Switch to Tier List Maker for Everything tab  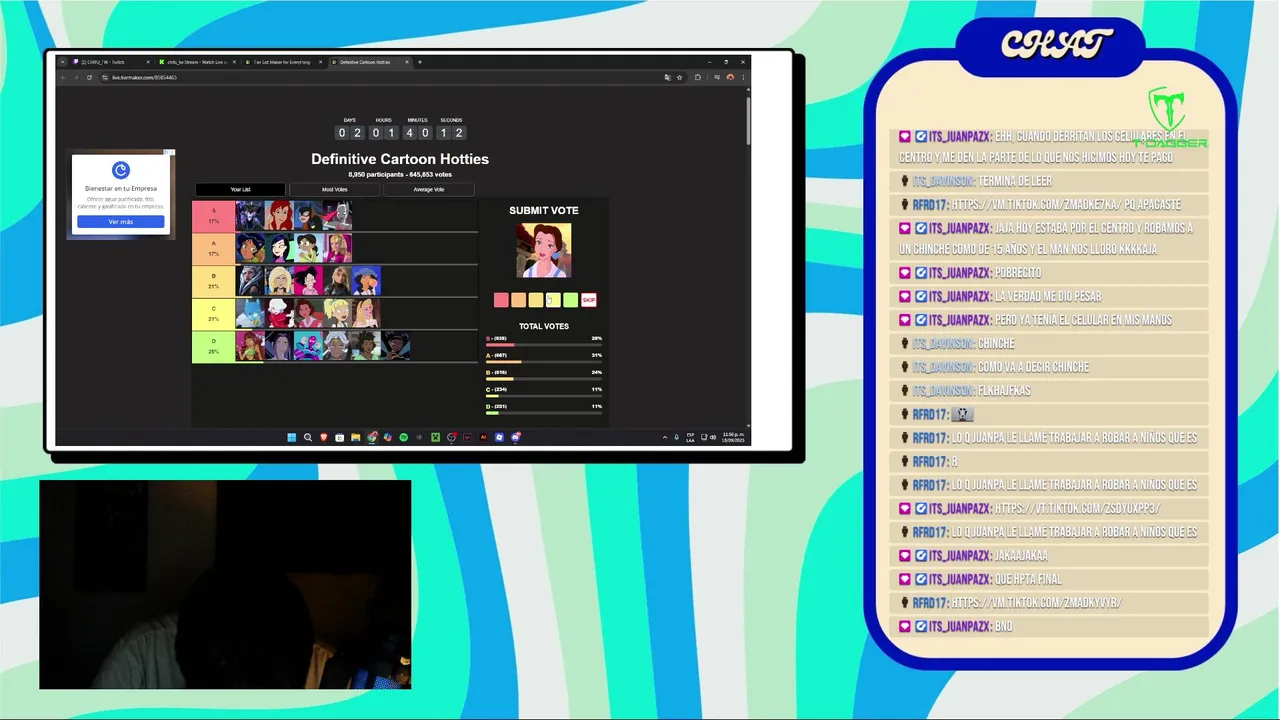pyautogui.click(x=282, y=62)
